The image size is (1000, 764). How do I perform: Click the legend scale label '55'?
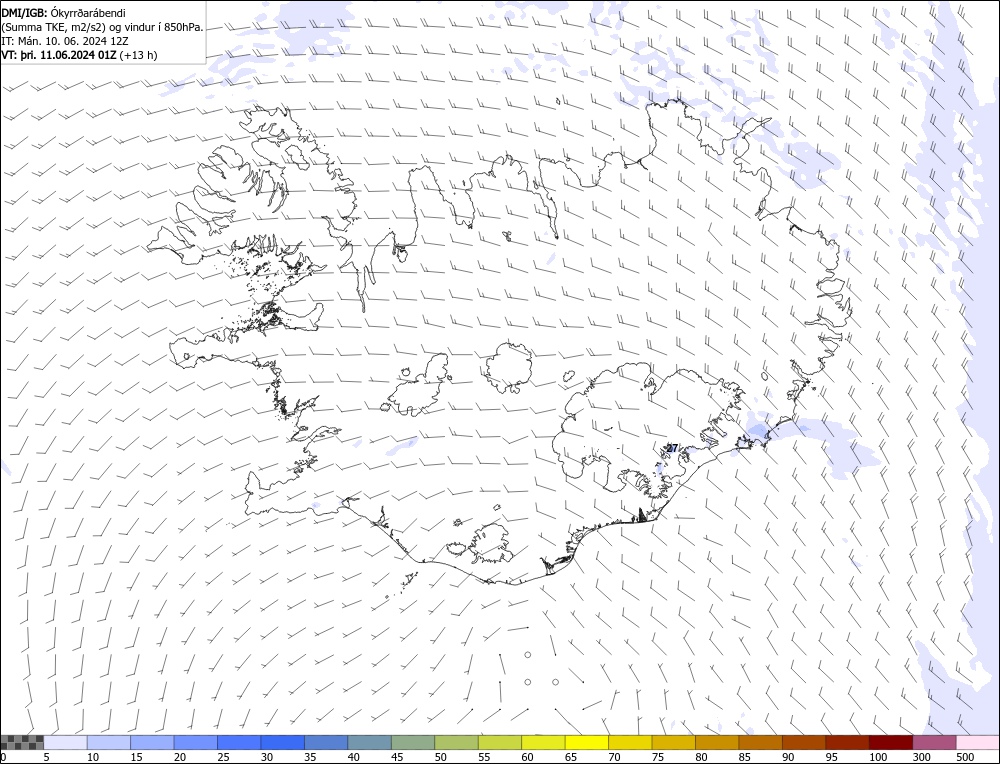[x=484, y=757]
